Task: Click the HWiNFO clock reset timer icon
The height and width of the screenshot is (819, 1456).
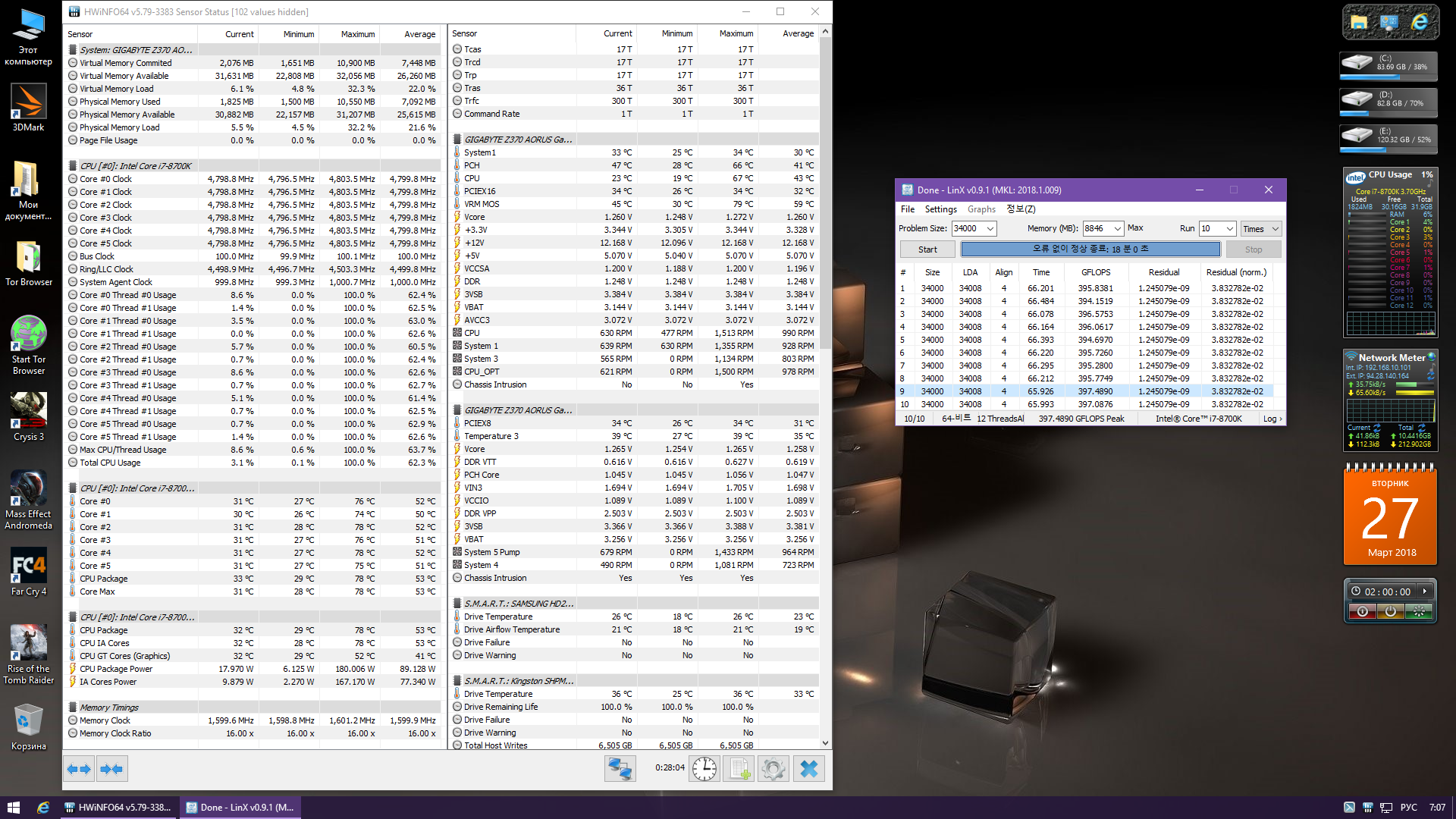Action: (704, 769)
